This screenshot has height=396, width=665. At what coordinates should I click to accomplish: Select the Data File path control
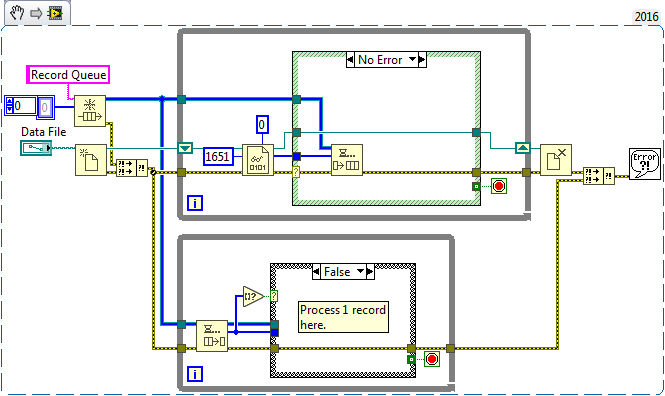tap(36, 148)
